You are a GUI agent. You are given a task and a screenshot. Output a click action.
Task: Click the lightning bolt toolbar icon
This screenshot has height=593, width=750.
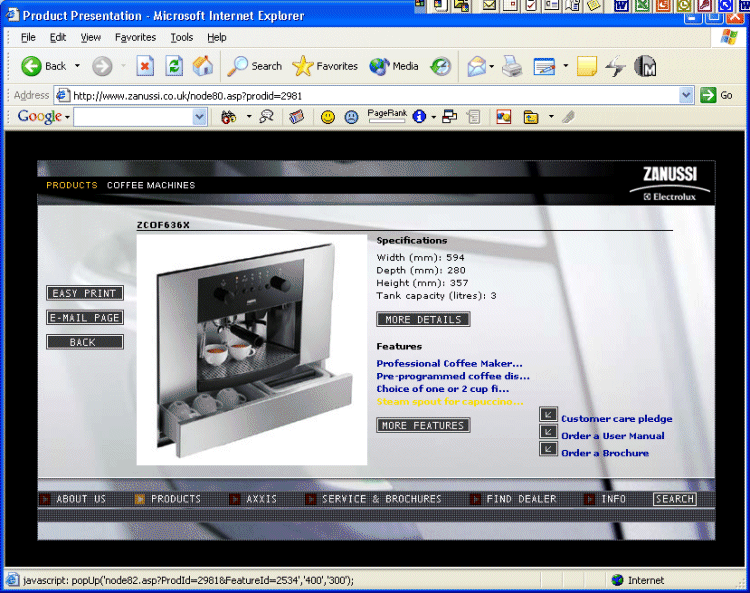click(x=615, y=66)
